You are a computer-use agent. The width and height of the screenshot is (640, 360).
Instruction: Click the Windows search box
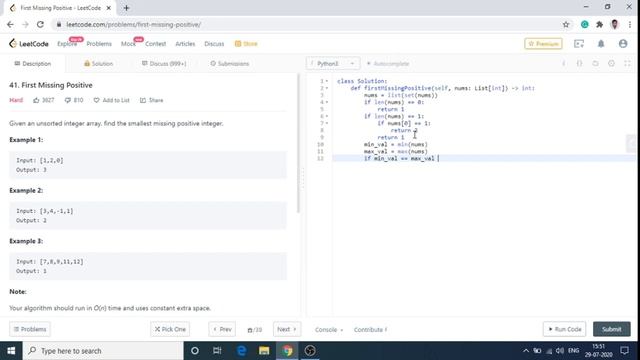point(103,351)
